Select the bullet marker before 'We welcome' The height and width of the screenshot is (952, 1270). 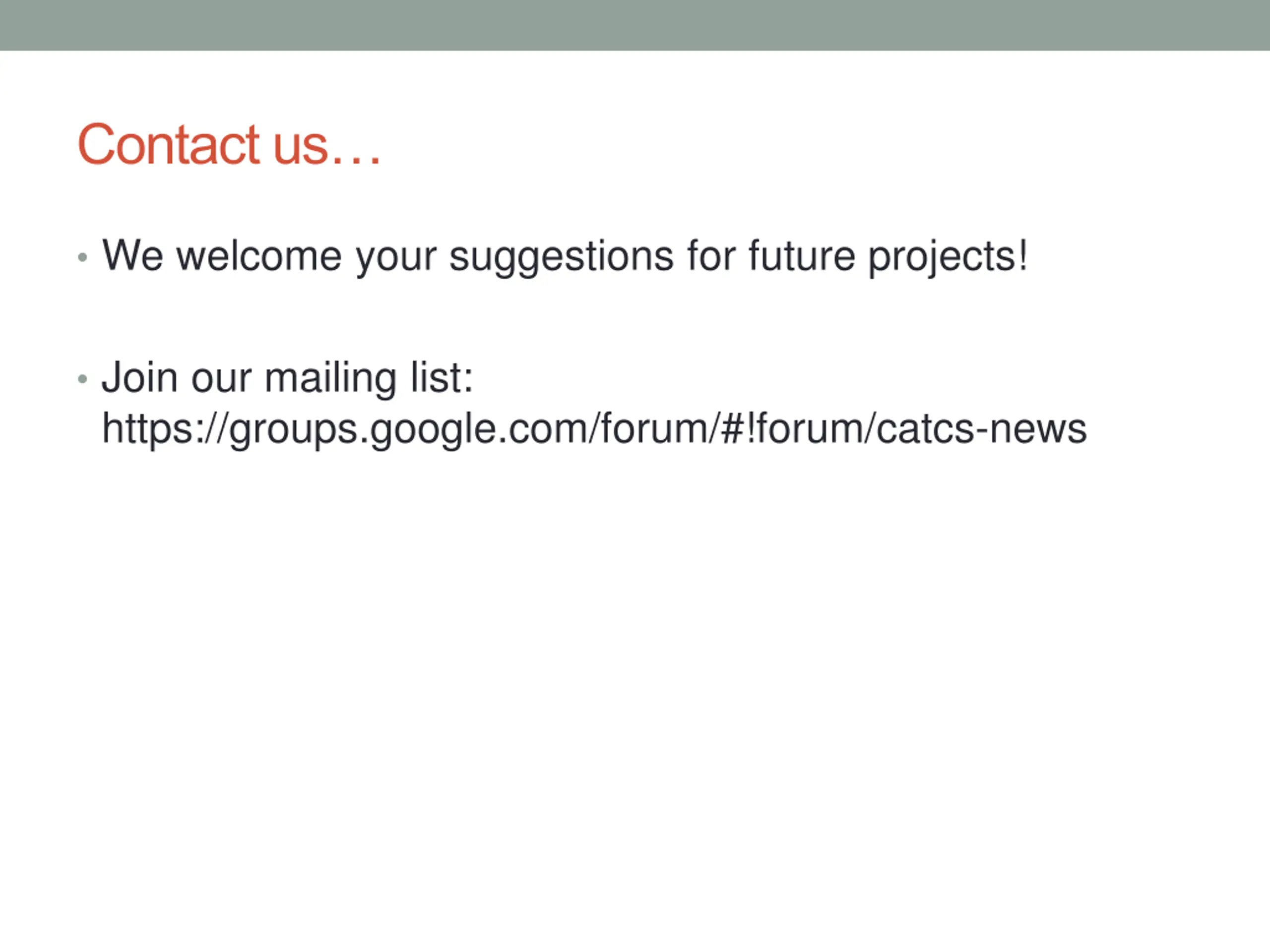click(x=83, y=258)
